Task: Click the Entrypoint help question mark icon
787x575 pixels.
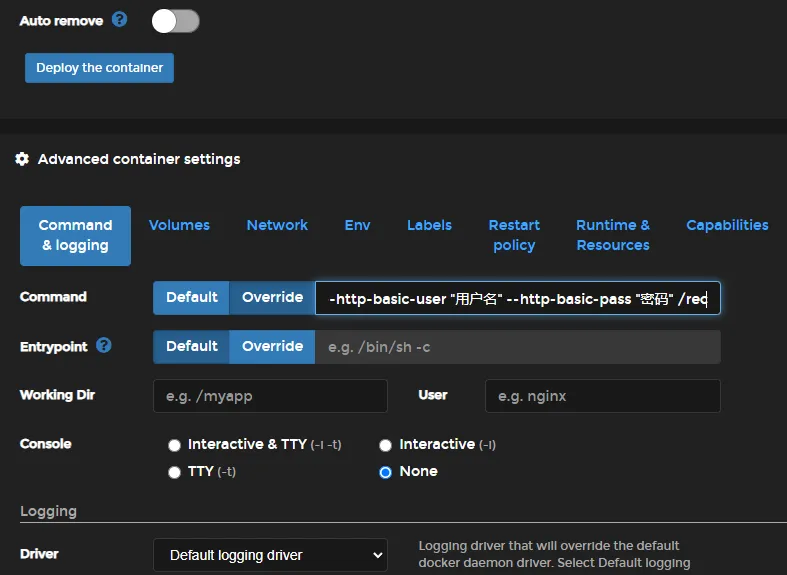Action: (x=104, y=346)
